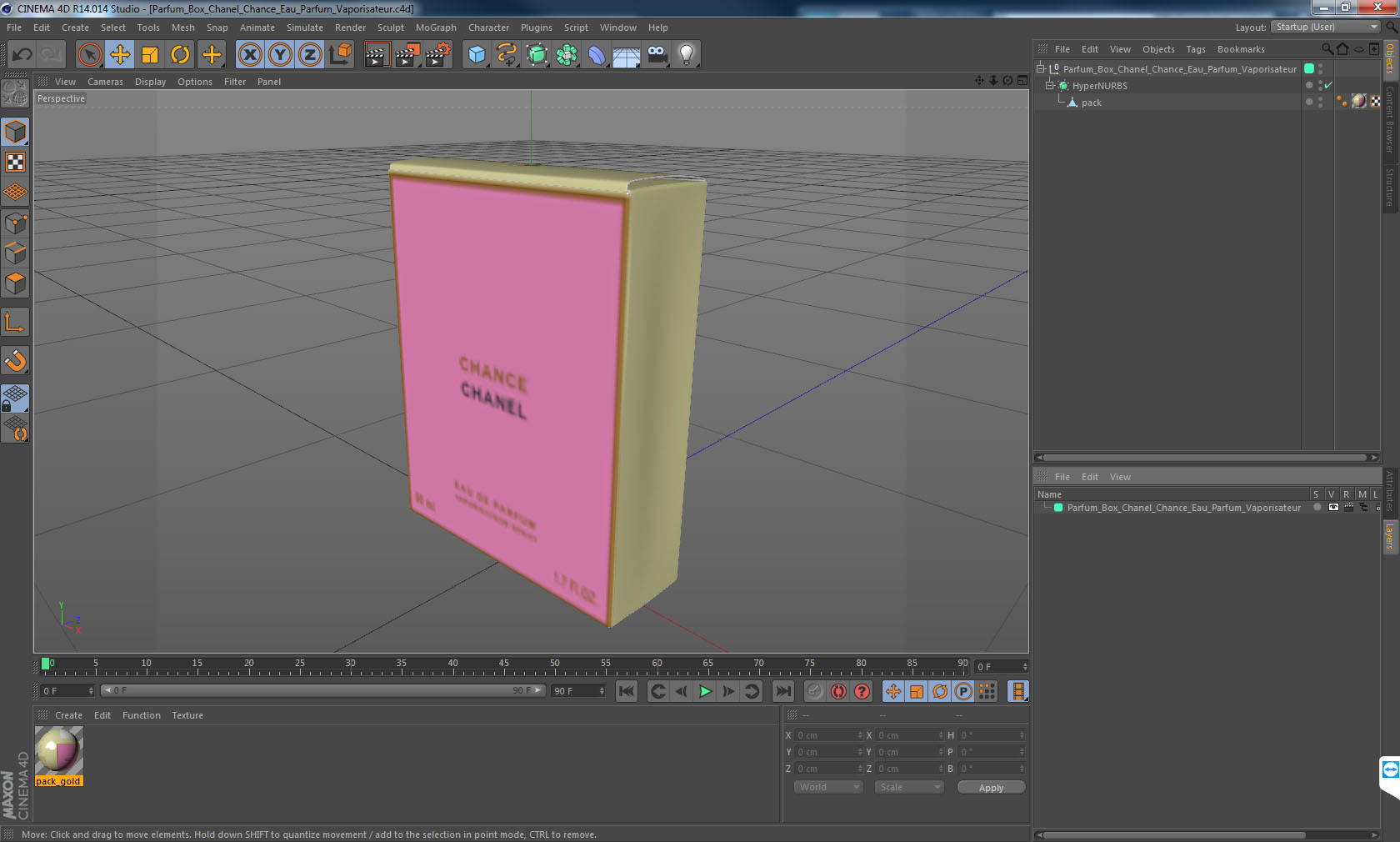Activate the Rotate tool in top toolbar
This screenshot has width=1400, height=842.
point(180,55)
